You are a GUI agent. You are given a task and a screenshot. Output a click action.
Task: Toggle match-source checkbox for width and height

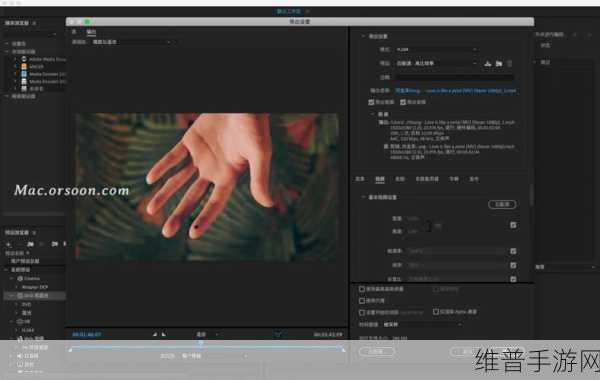513,225
